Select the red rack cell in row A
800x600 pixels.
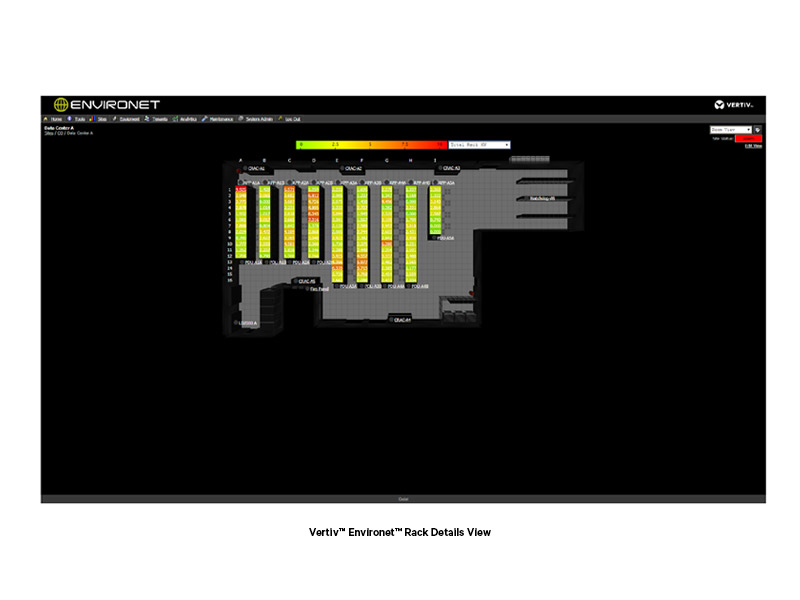pyautogui.click(x=241, y=189)
